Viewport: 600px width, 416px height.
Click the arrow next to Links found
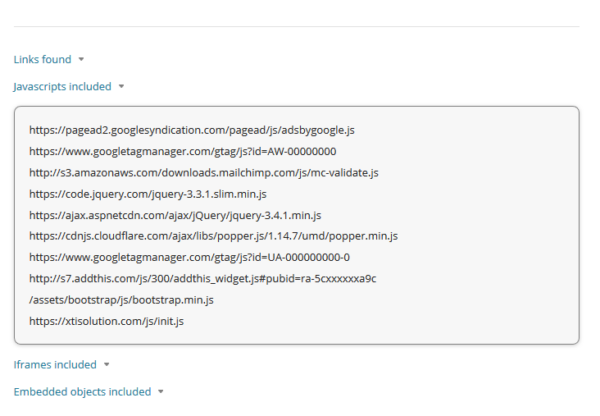tap(81, 59)
